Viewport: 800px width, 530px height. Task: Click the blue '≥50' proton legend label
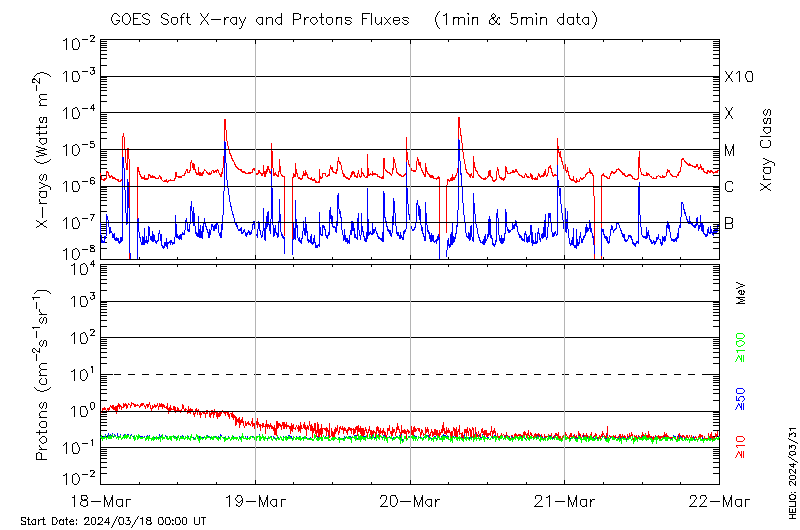pyautogui.click(x=741, y=397)
